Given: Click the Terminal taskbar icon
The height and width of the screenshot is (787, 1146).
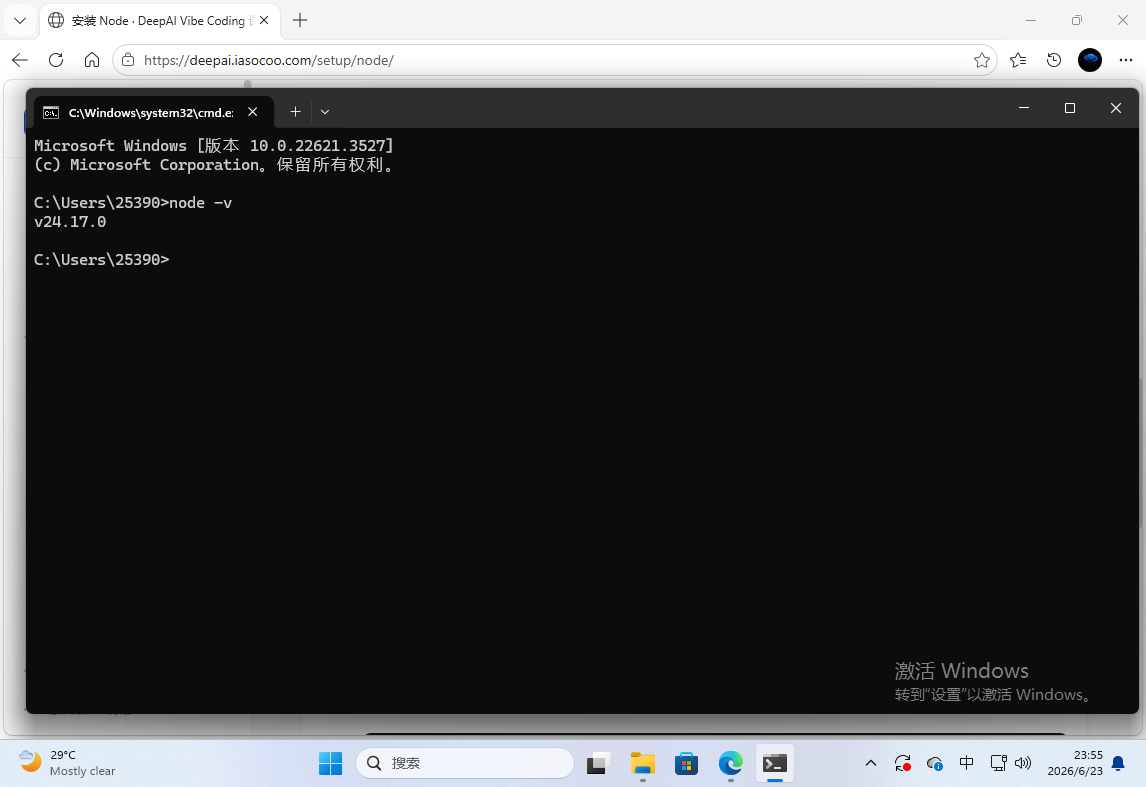Looking at the screenshot, I should coord(775,763).
